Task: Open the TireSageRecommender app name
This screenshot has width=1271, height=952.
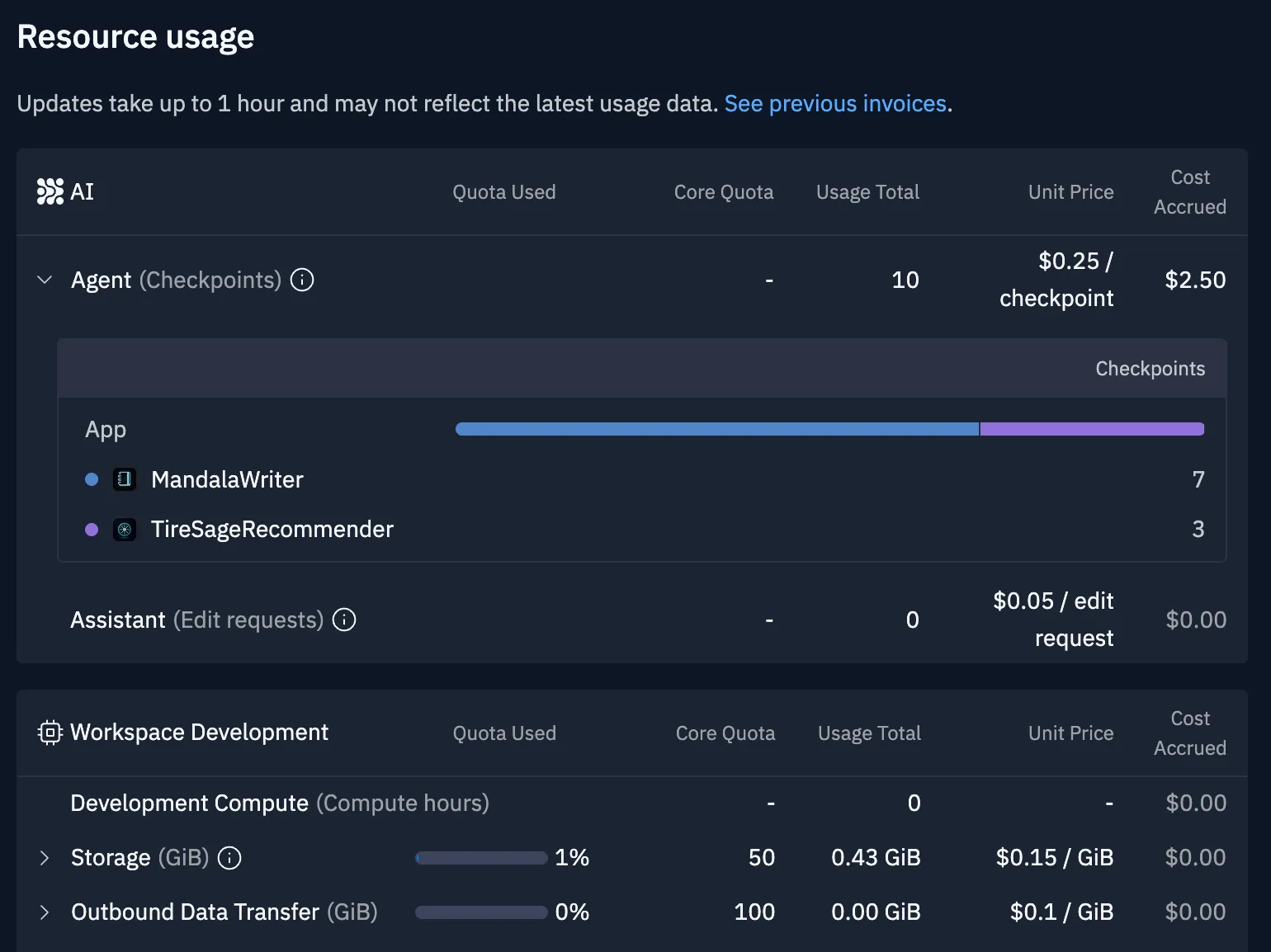Action: [x=272, y=530]
